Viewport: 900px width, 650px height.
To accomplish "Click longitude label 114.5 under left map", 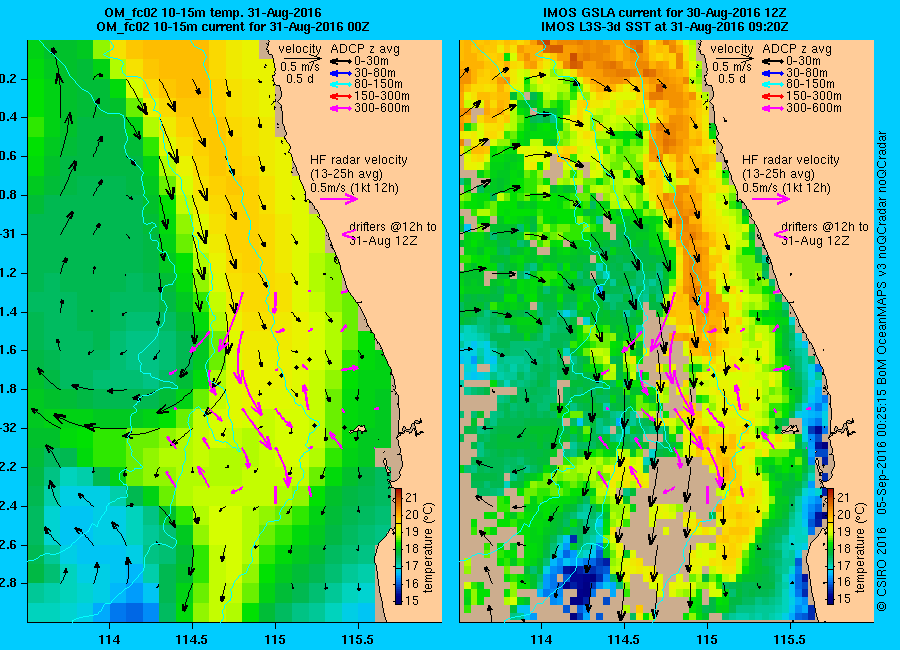I will (x=192, y=639).
